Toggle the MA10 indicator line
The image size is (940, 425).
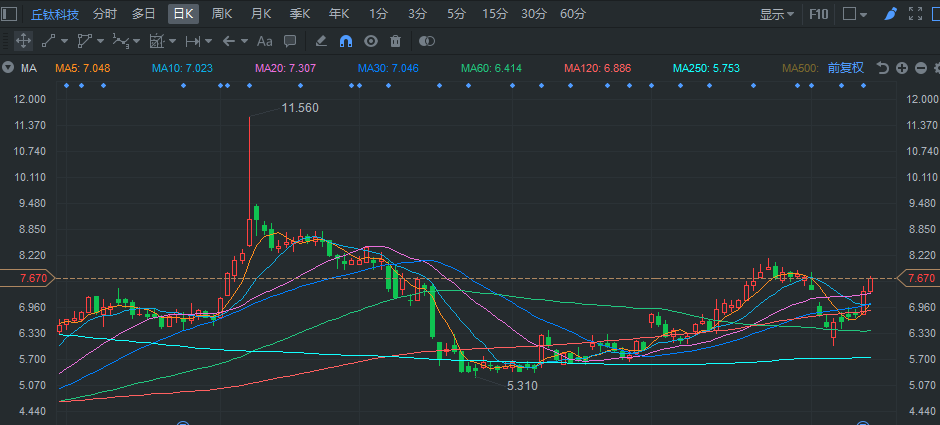point(182,68)
